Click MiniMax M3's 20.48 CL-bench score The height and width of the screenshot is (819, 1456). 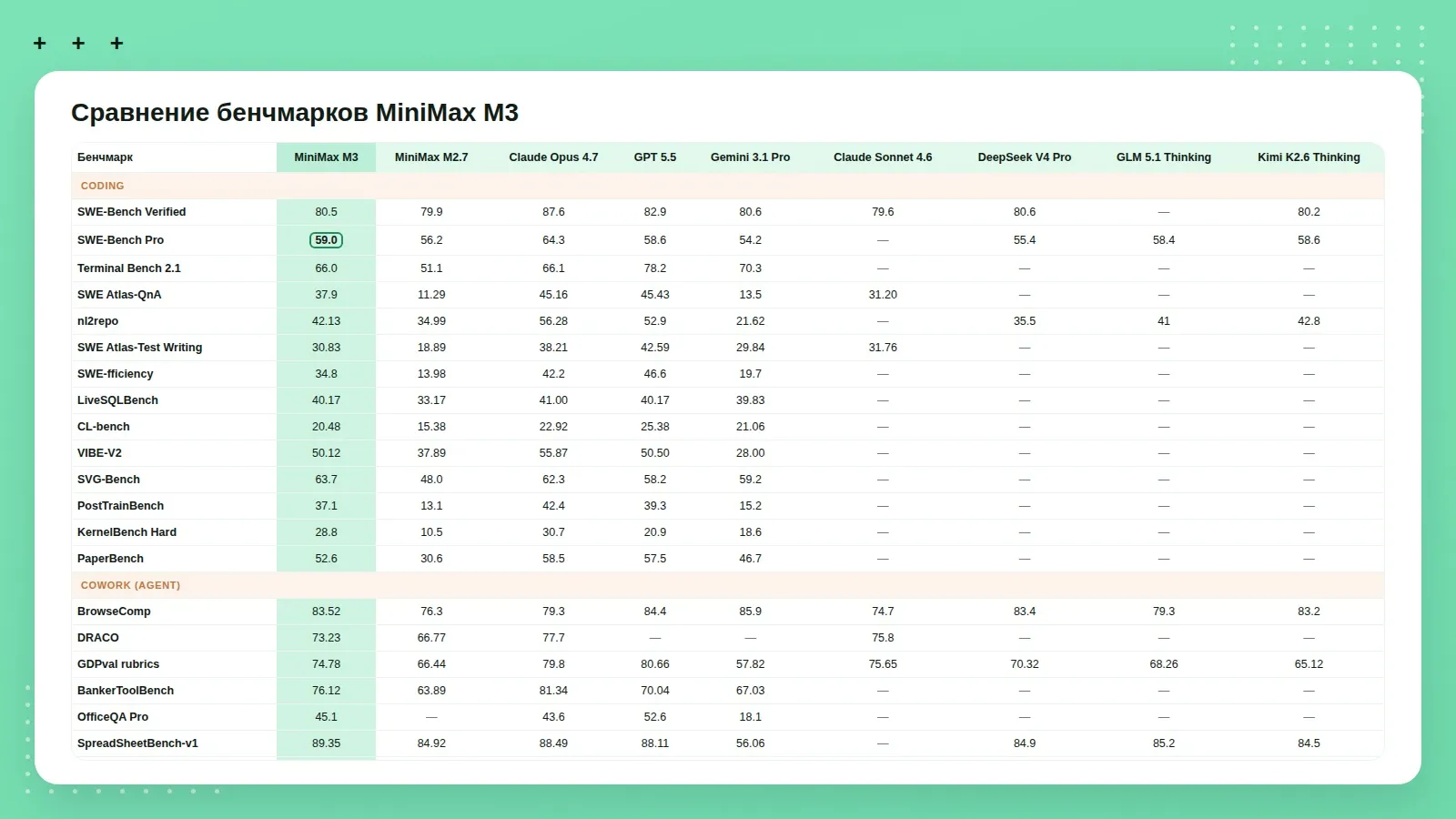326,427
